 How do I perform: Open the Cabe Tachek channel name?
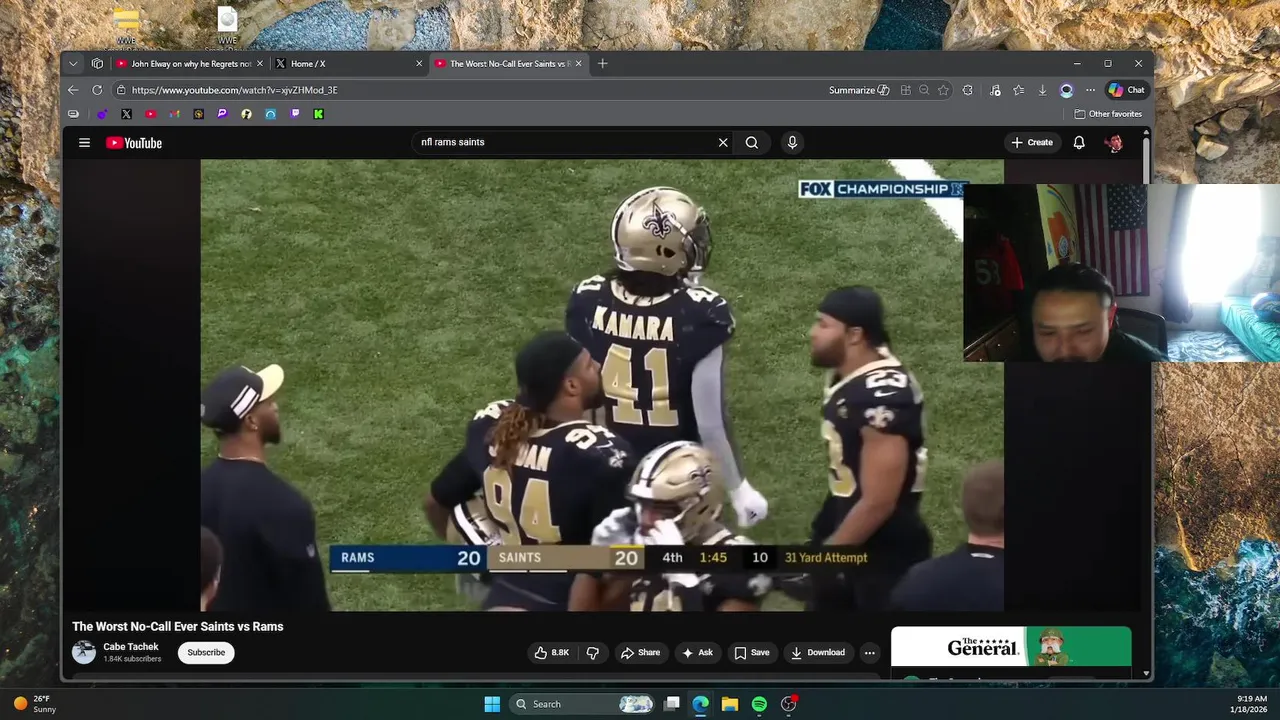point(131,647)
